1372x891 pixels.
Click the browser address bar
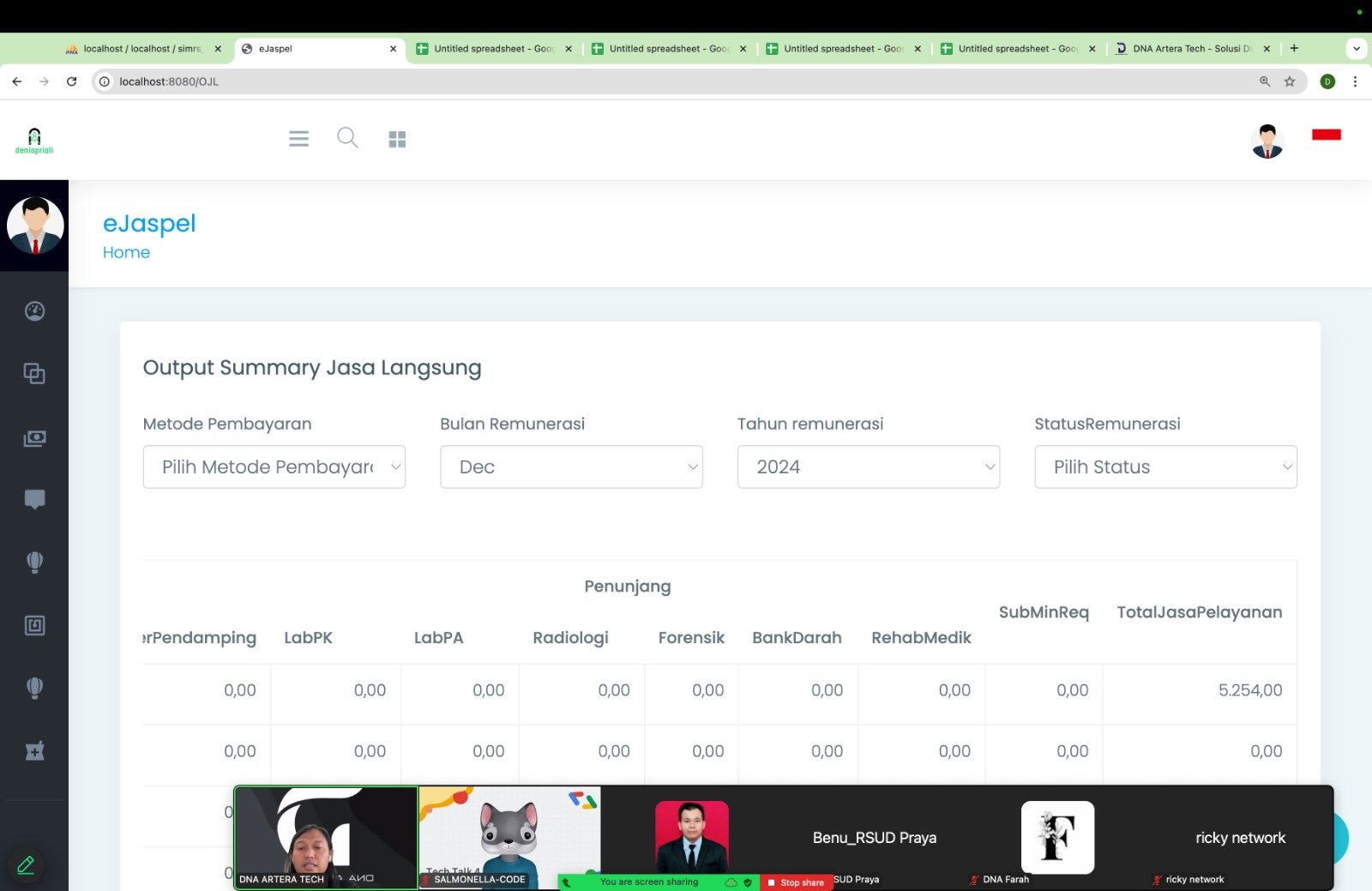click(669, 81)
